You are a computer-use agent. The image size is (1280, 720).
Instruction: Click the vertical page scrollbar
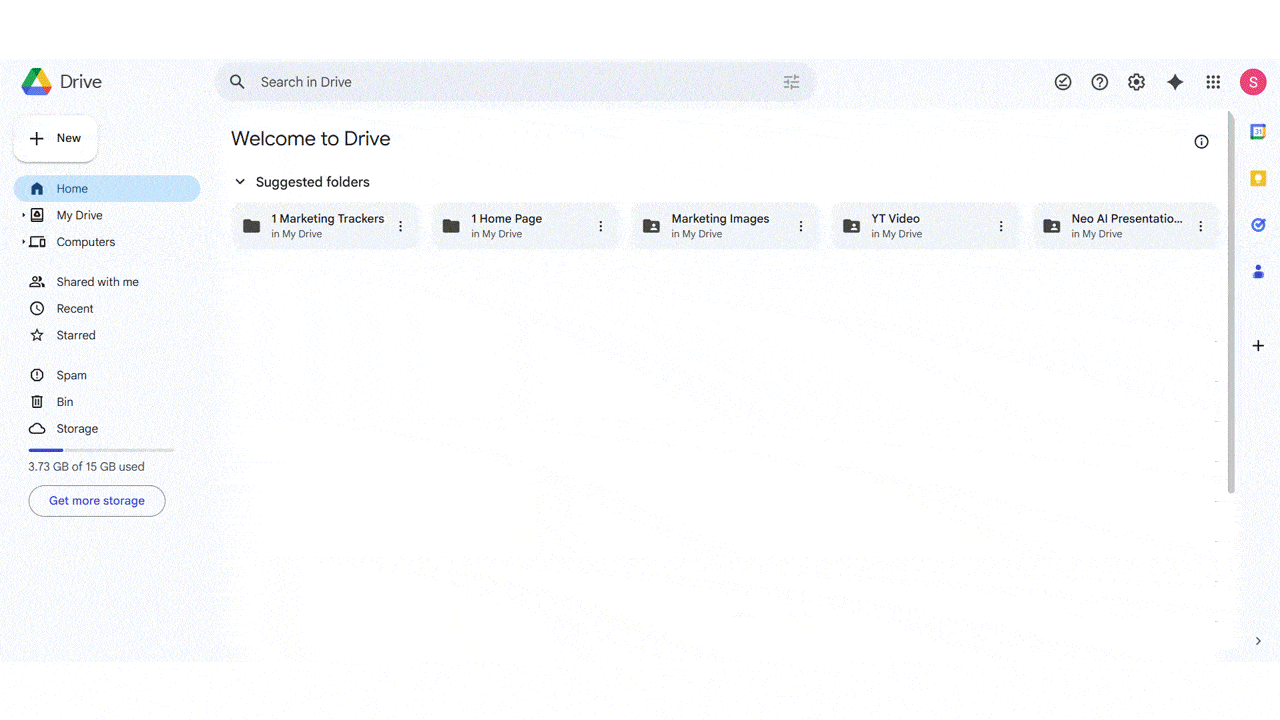click(1231, 303)
